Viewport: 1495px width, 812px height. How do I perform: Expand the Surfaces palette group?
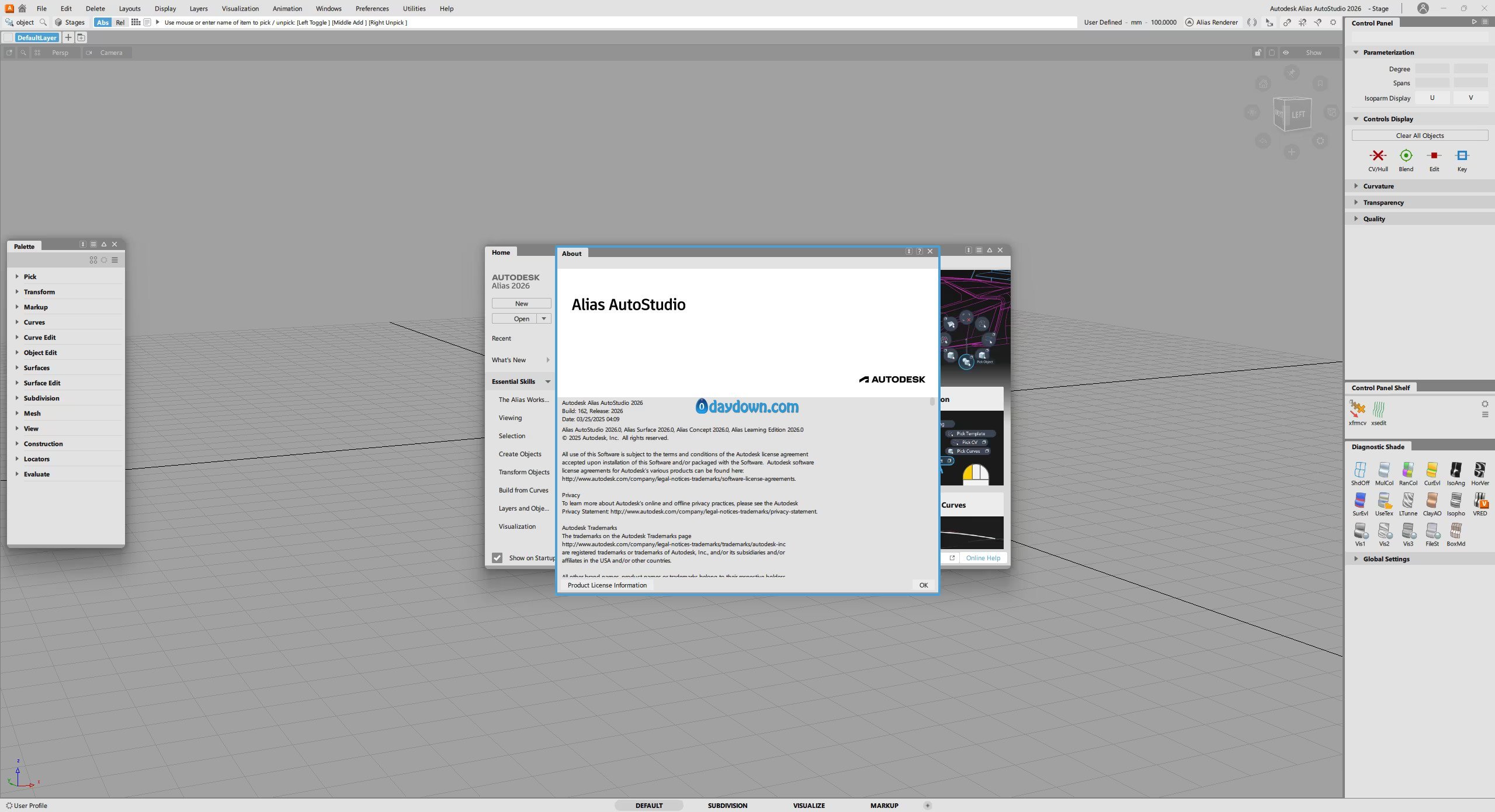click(x=17, y=367)
